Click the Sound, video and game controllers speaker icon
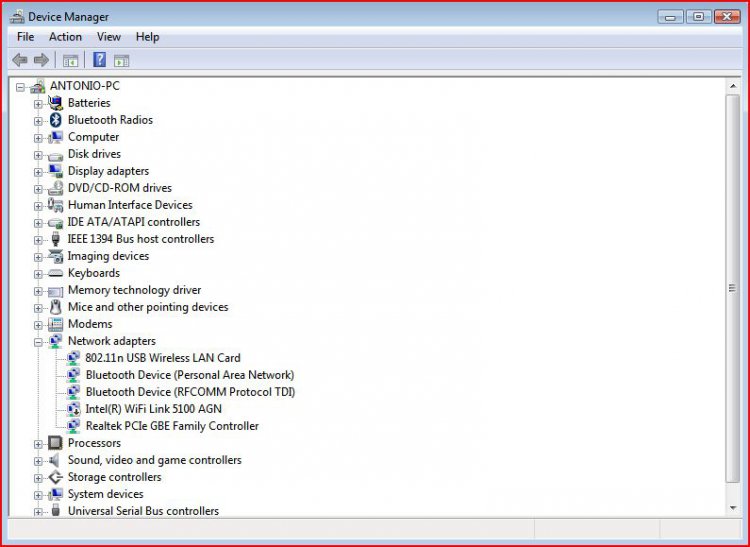750x547 pixels. pyautogui.click(x=55, y=460)
